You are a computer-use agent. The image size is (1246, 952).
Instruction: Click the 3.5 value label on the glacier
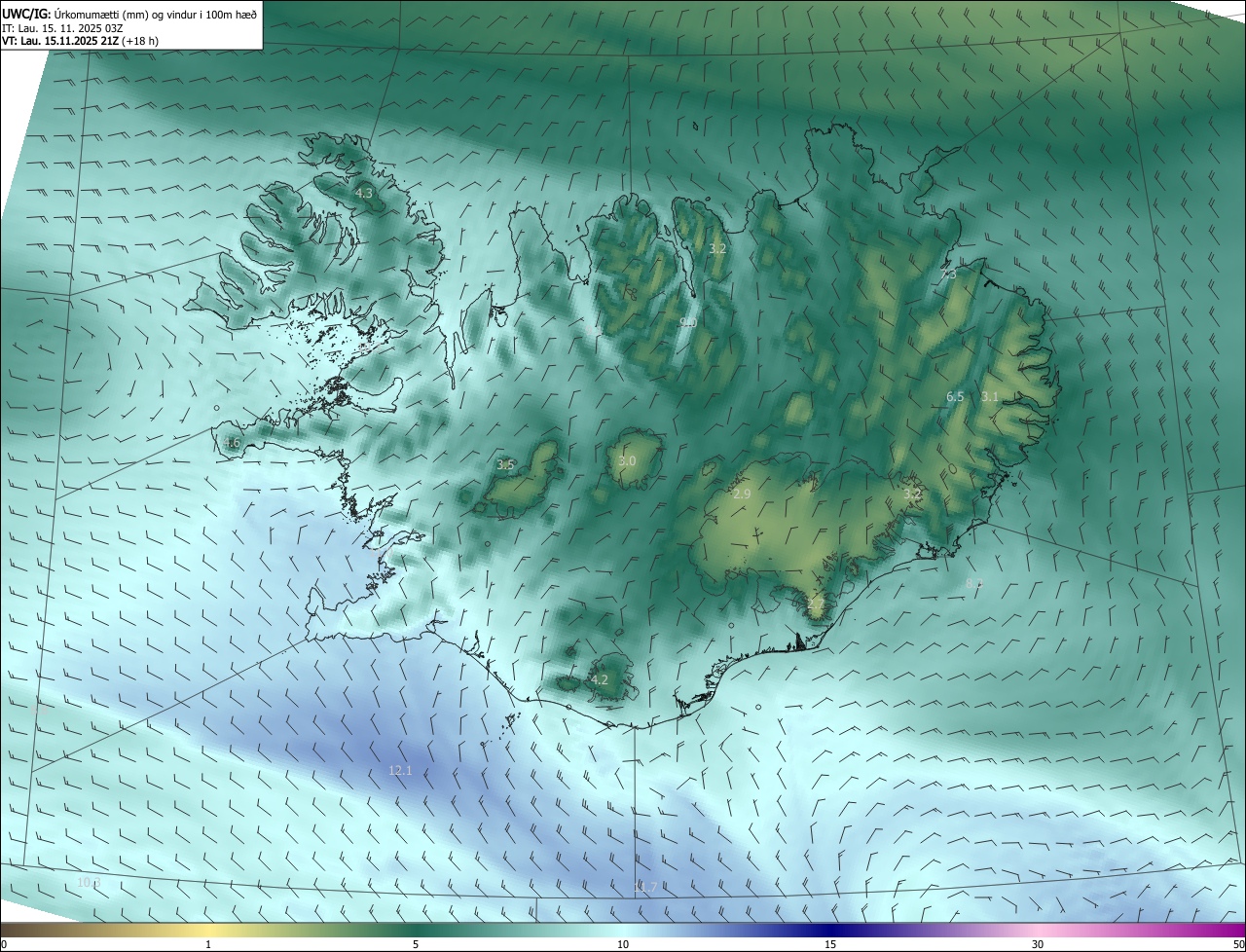505,465
